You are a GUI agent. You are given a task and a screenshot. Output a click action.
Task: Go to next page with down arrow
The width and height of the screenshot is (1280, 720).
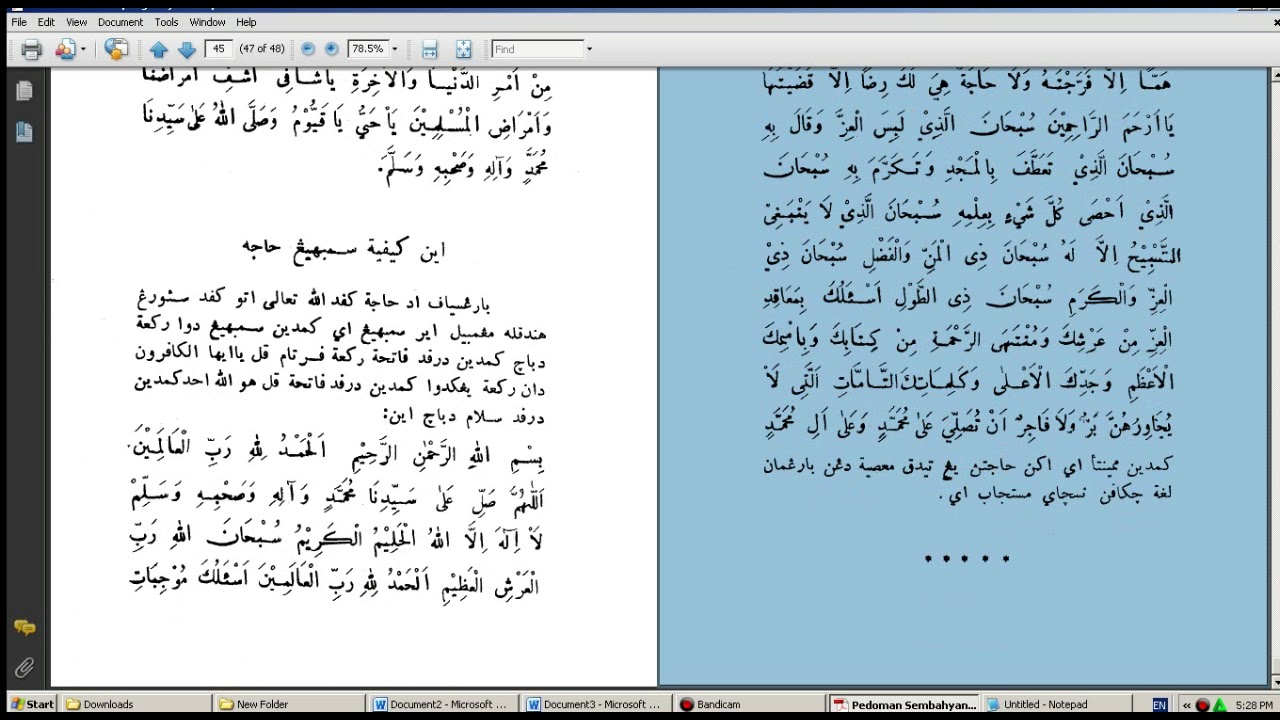point(186,49)
